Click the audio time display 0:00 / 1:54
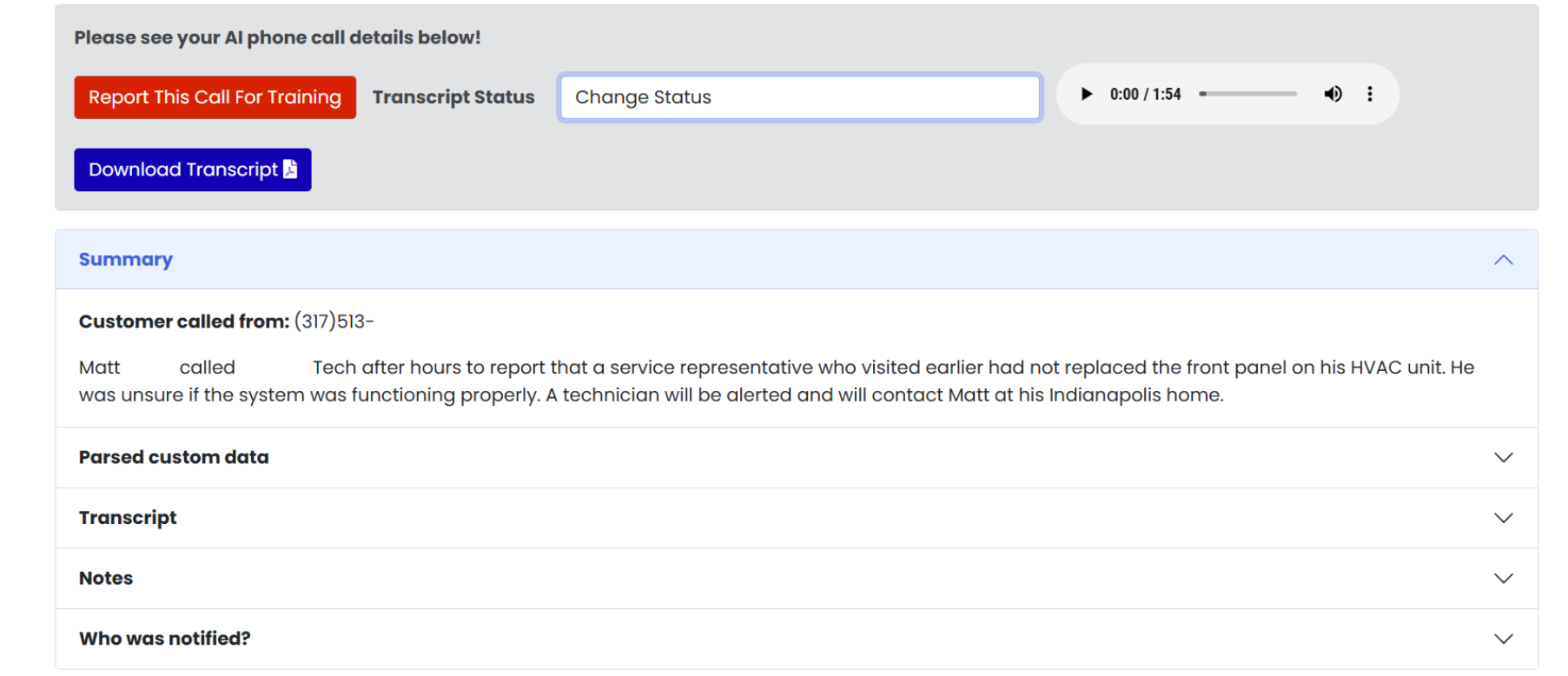1568x676 pixels. click(x=1145, y=94)
